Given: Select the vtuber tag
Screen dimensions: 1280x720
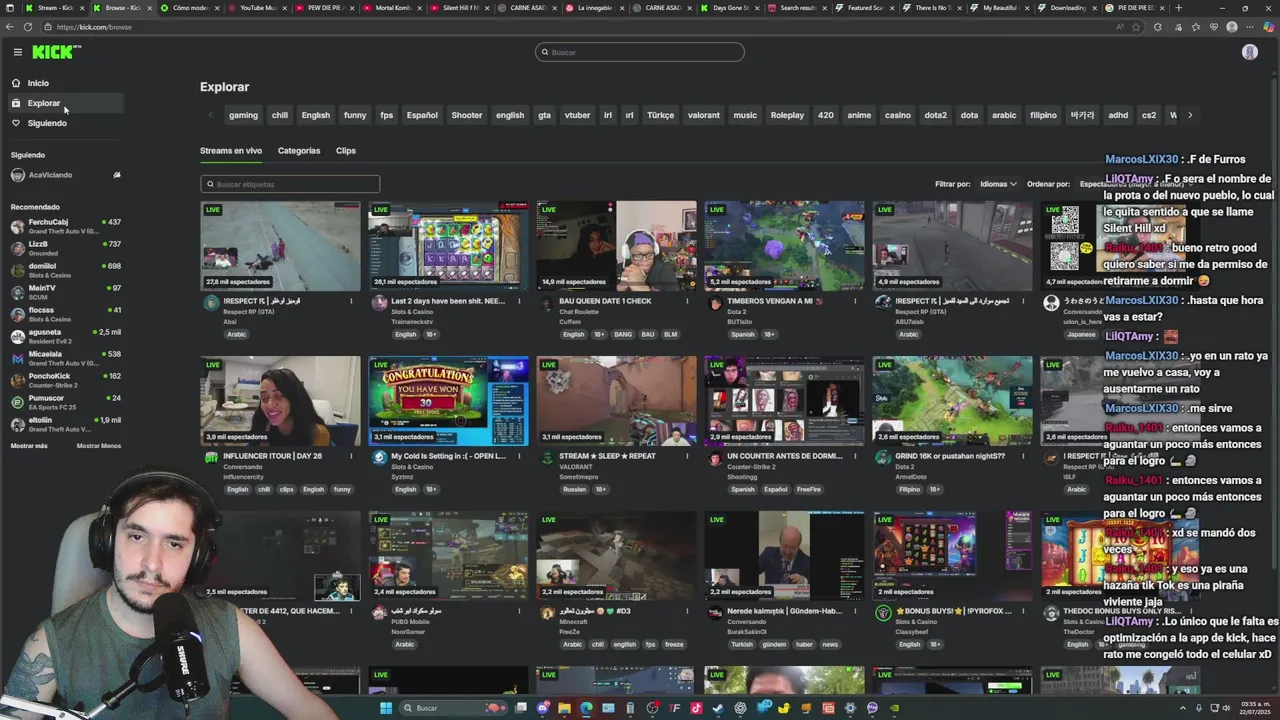Looking at the screenshot, I should [578, 115].
